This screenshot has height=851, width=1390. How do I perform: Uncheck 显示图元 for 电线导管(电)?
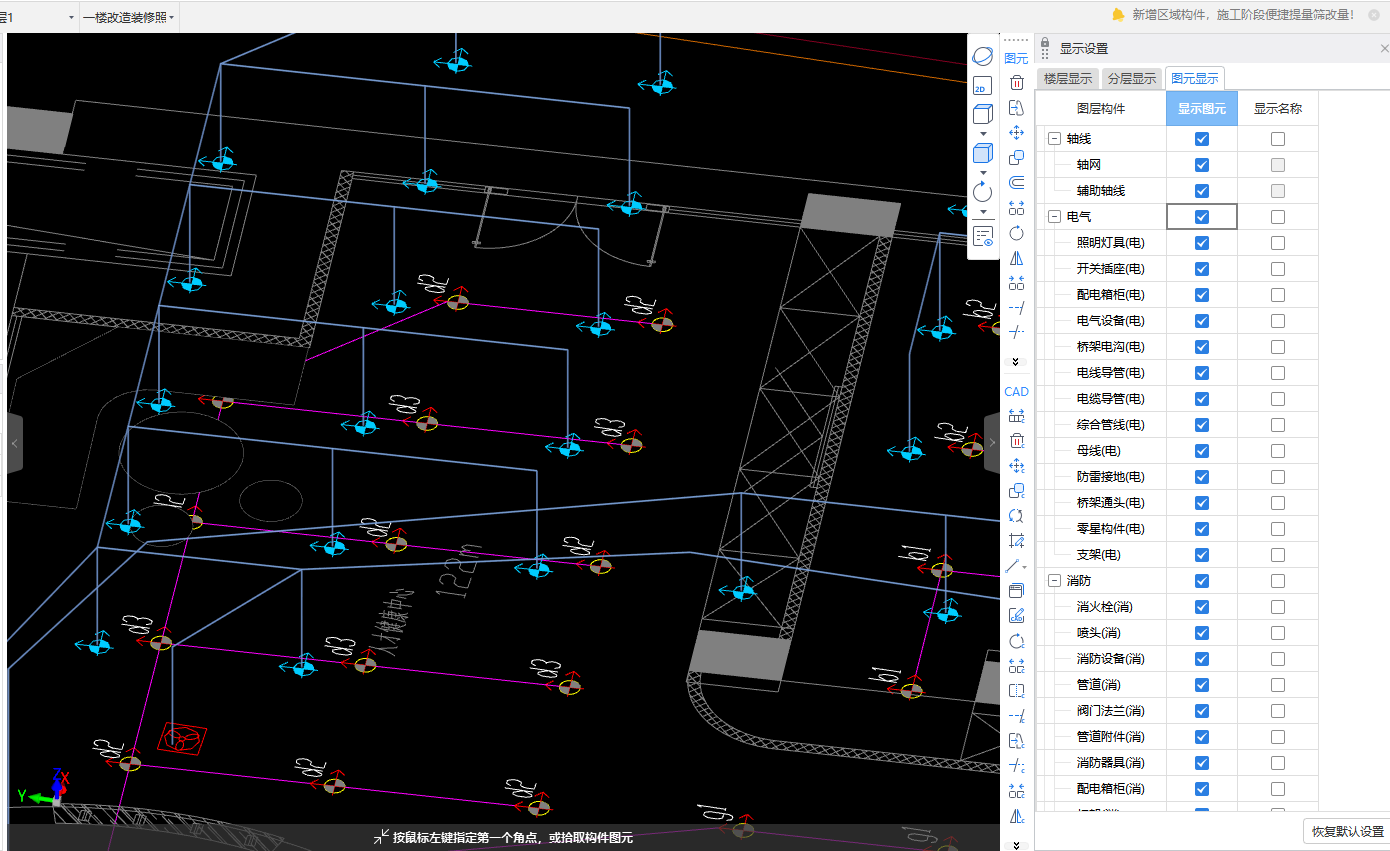coord(1202,373)
